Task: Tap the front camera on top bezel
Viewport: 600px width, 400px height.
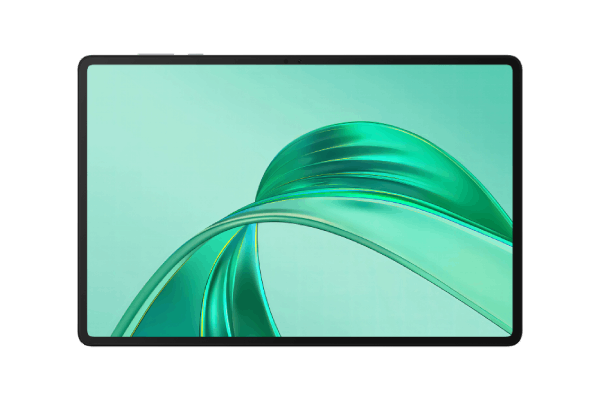Action: [x=300, y=59]
